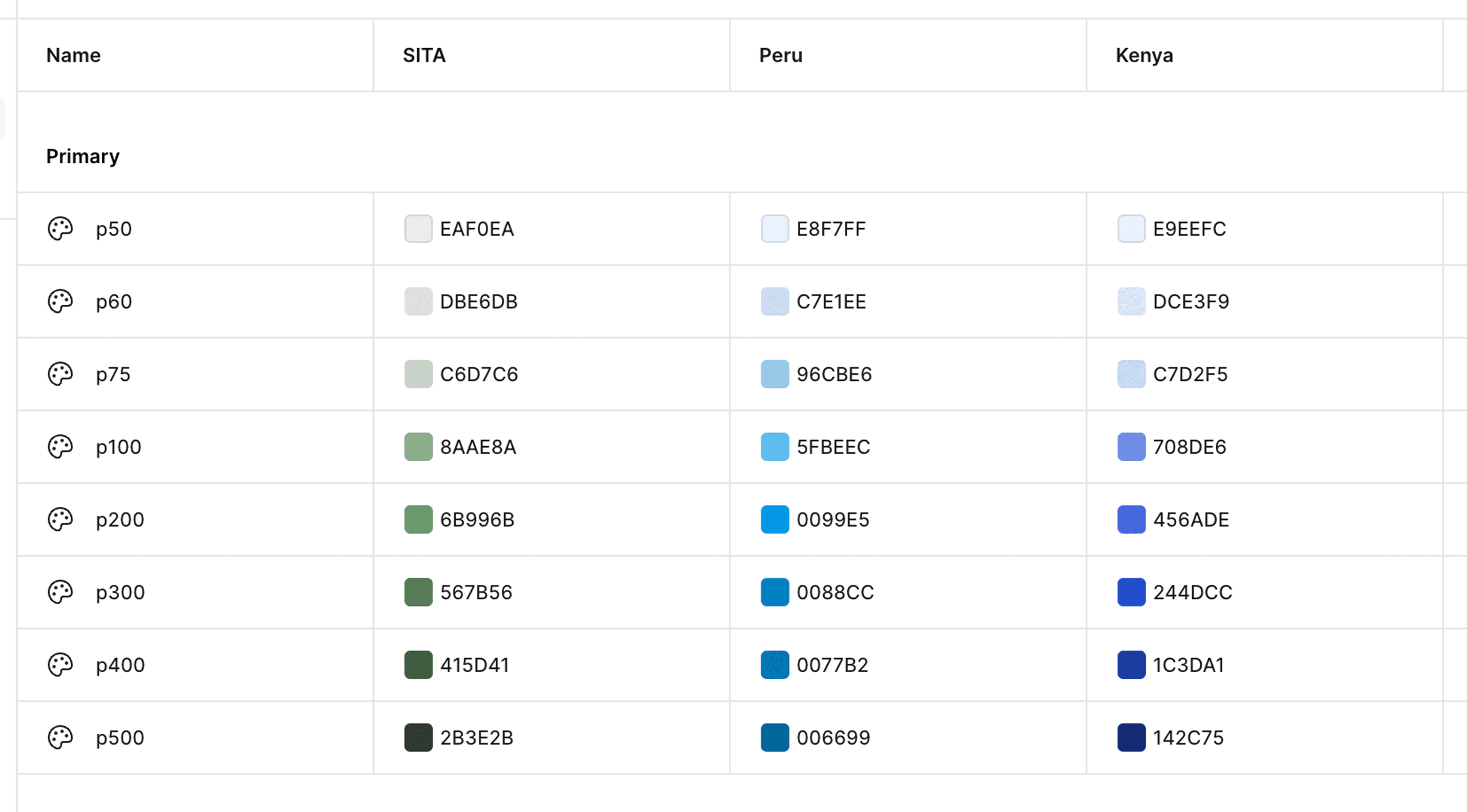The height and width of the screenshot is (812, 1467).
Task: Select the p200 variable name
Action: (x=119, y=519)
